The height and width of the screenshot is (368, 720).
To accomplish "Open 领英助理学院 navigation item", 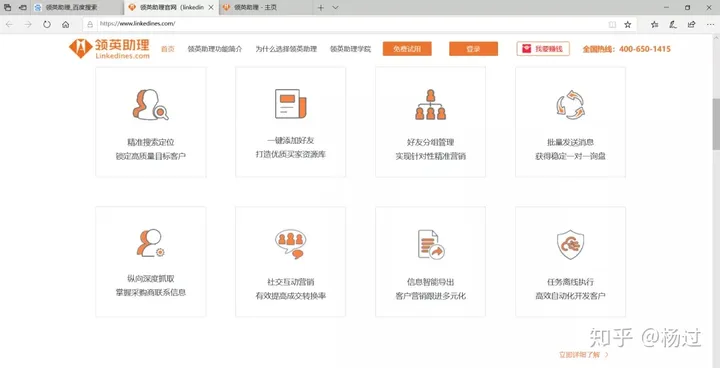I will point(350,49).
